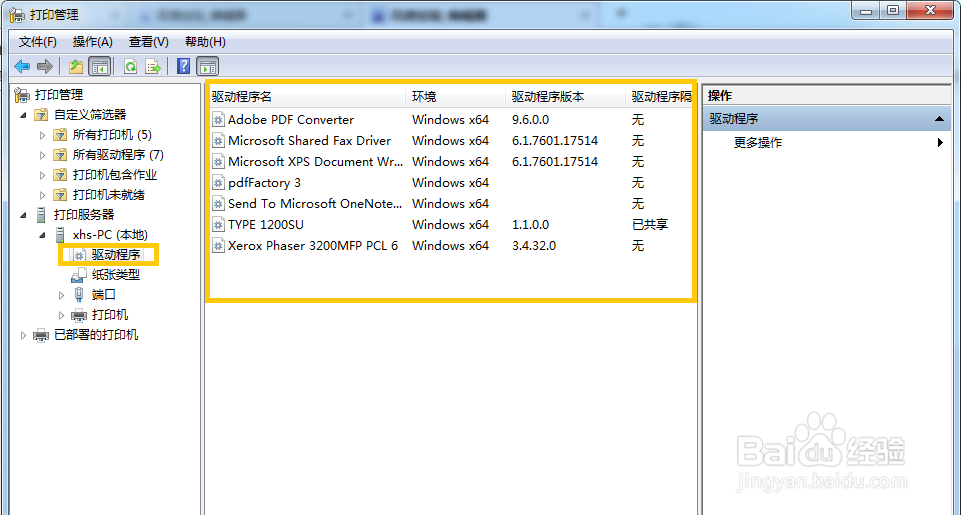961x515 pixels.
Task: Click the 已部署的打印机 icon
Action: click(40, 335)
